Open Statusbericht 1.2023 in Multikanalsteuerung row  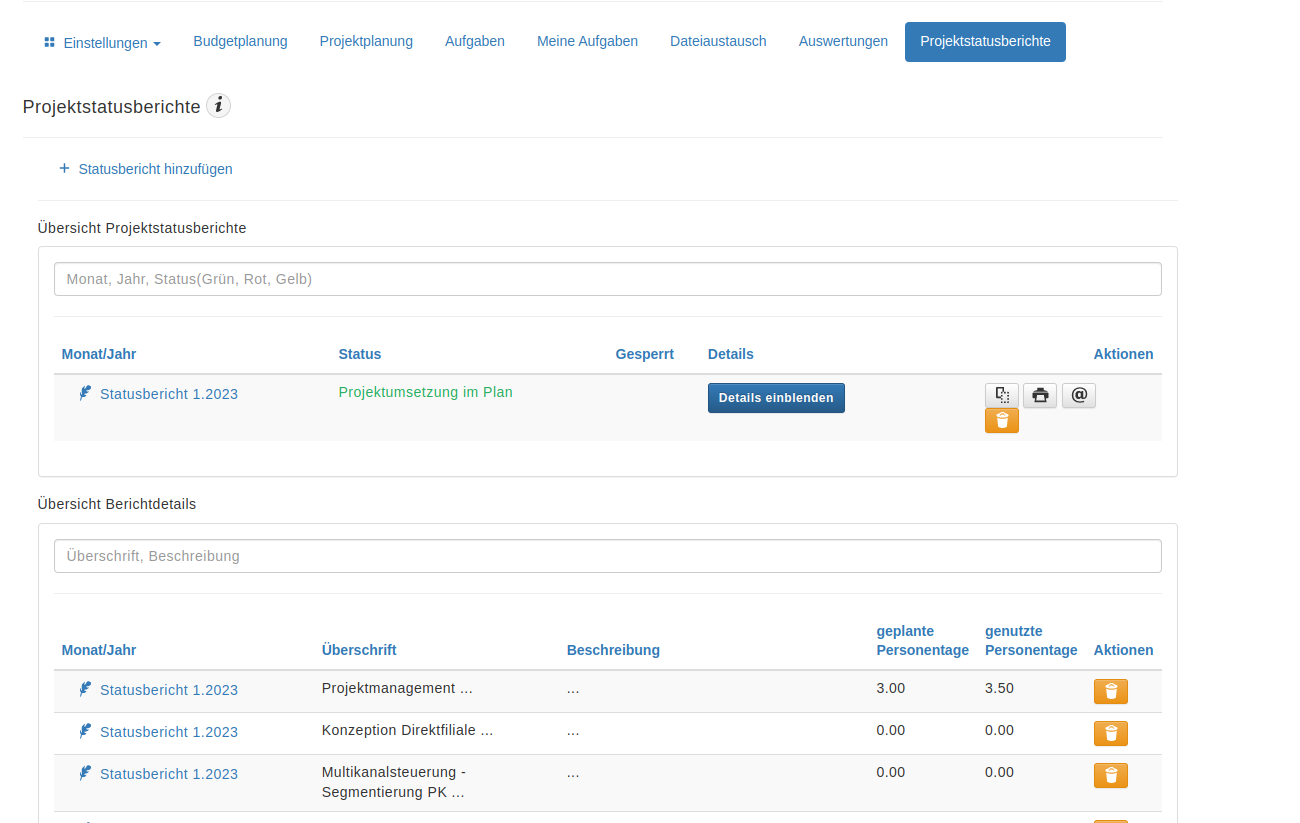coord(169,774)
